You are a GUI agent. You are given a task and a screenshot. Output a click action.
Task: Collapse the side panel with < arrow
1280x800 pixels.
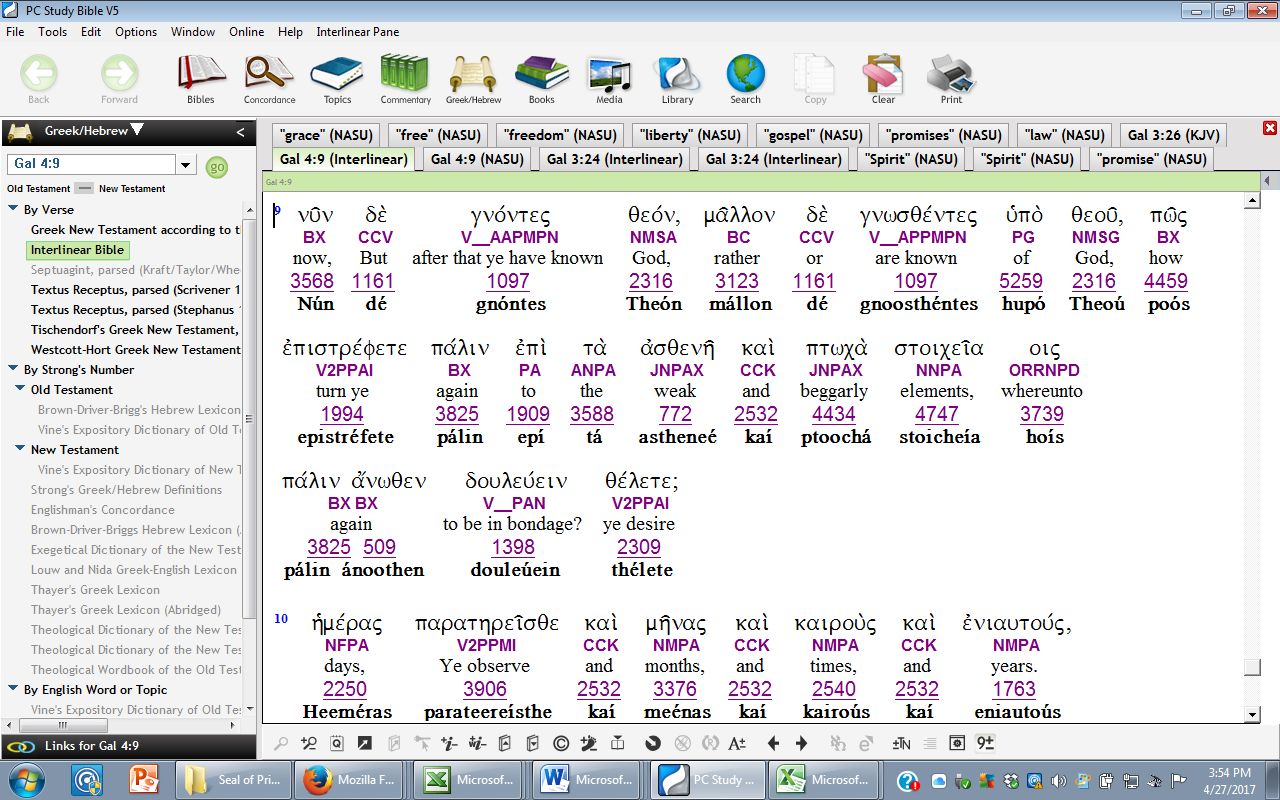[x=240, y=132]
